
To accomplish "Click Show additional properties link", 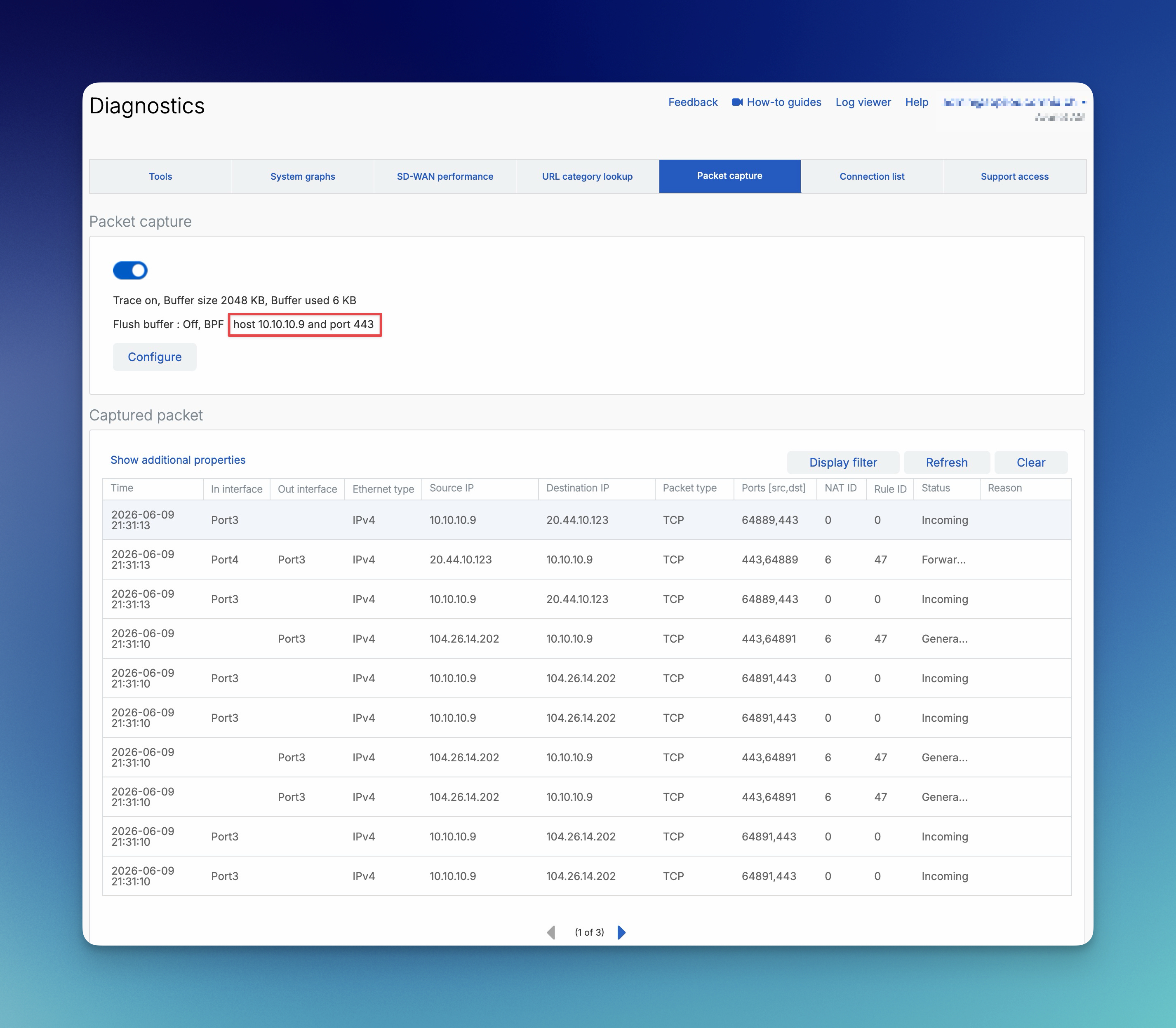I will tap(178, 460).
